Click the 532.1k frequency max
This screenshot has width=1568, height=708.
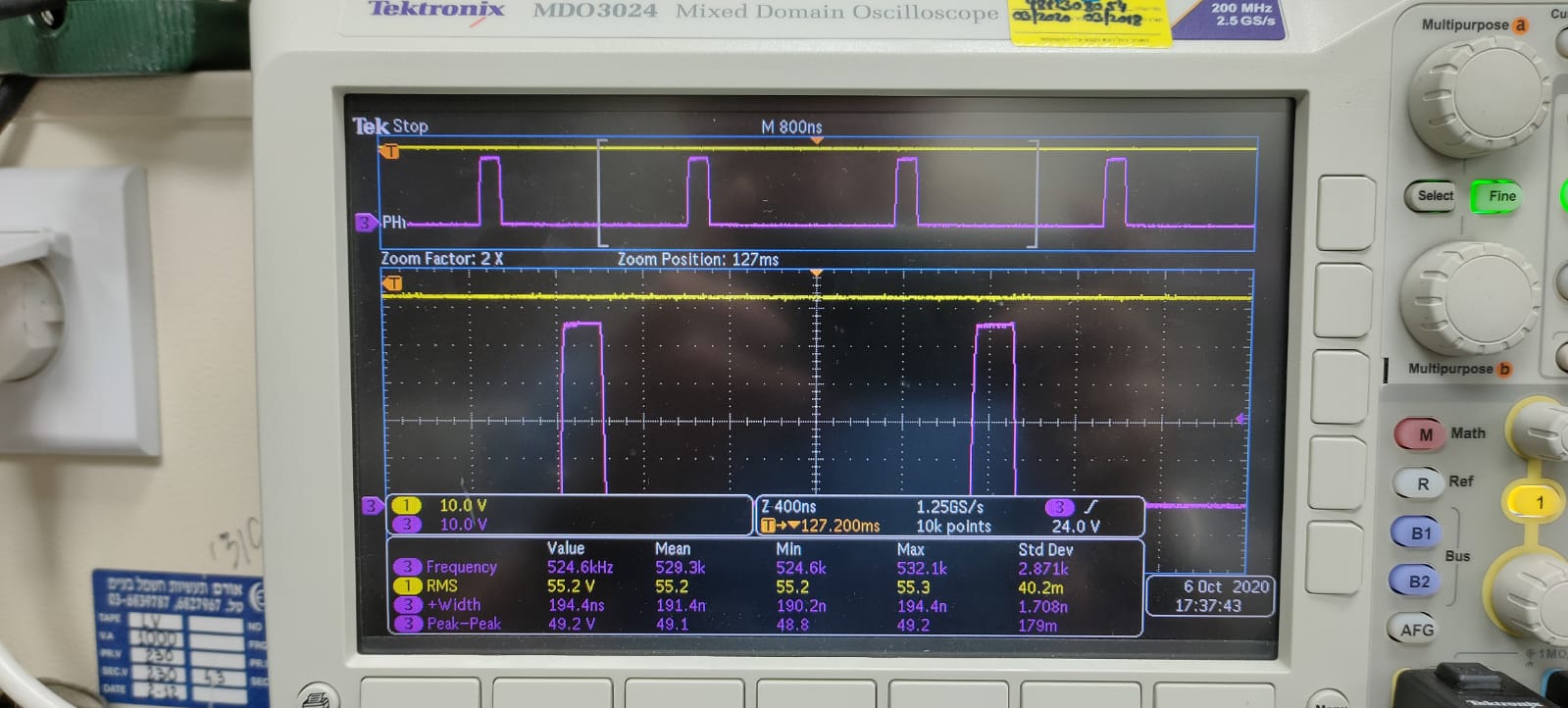[922, 568]
